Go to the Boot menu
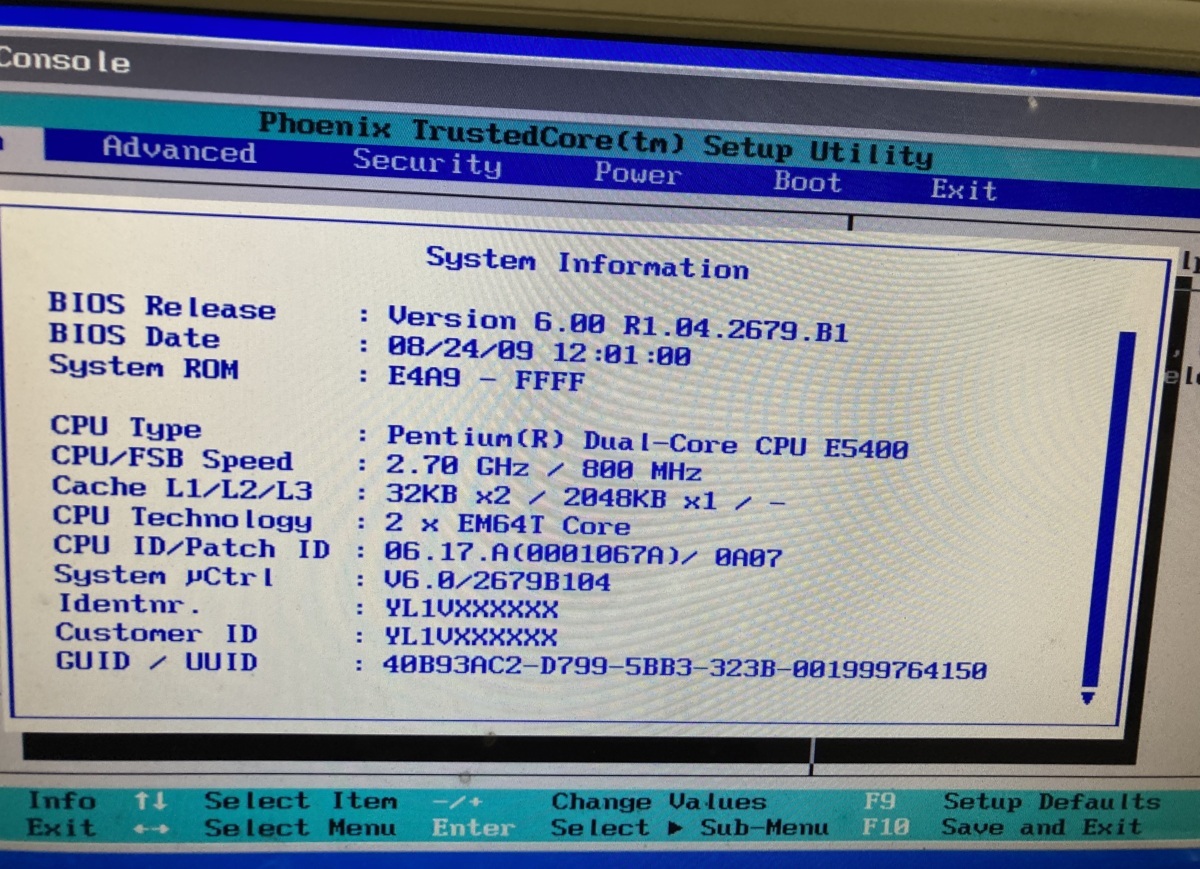This screenshot has height=869, width=1200. (807, 182)
